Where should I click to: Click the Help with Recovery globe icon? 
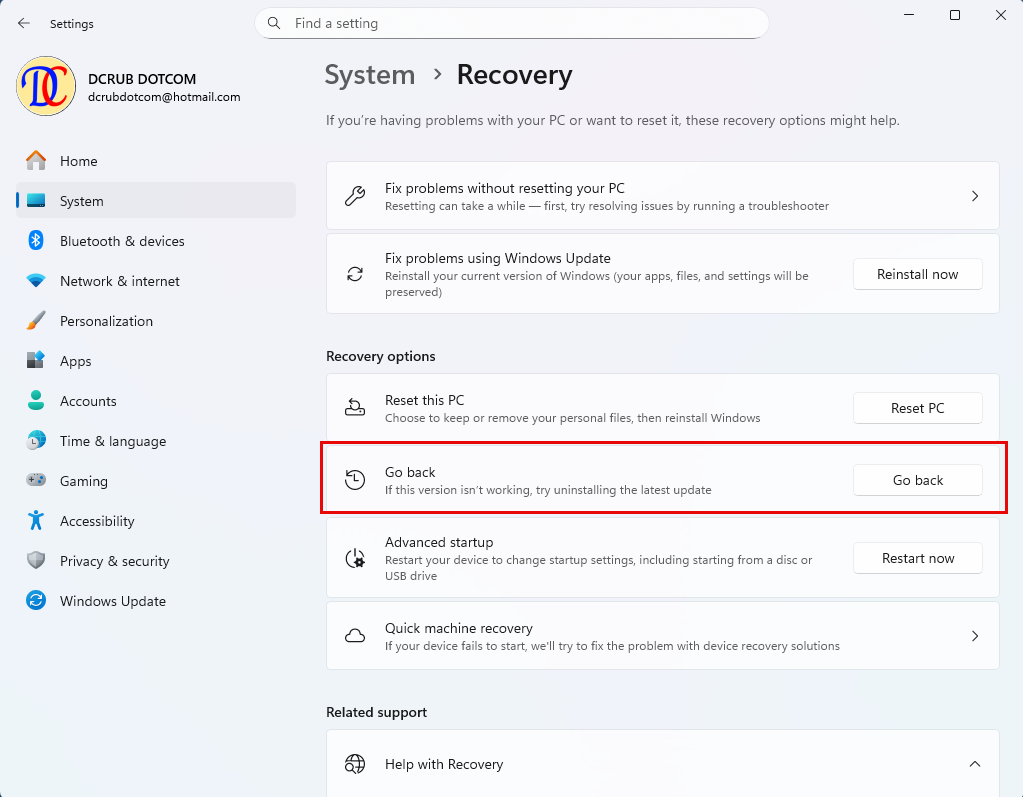(x=355, y=764)
